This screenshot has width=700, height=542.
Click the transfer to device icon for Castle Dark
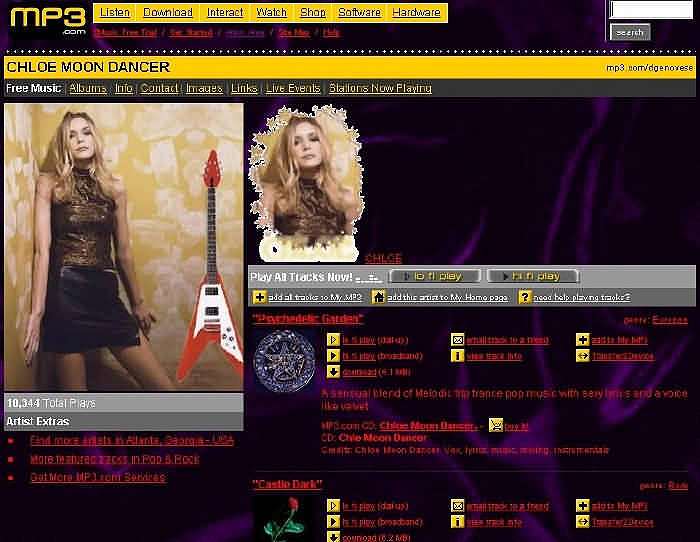583,522
